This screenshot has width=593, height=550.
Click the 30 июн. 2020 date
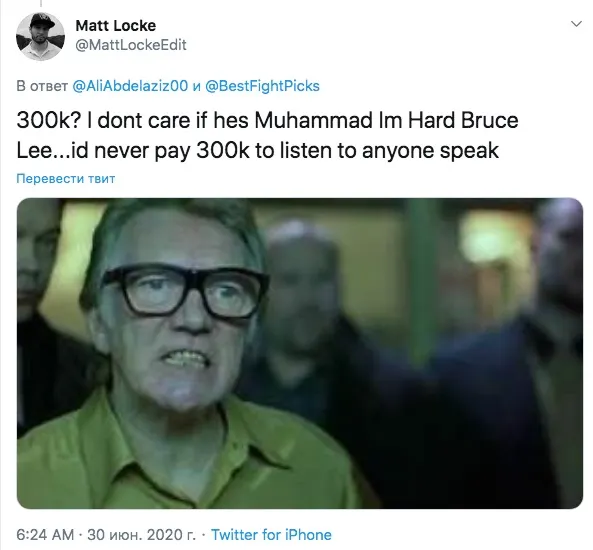(x=141, y=534)
